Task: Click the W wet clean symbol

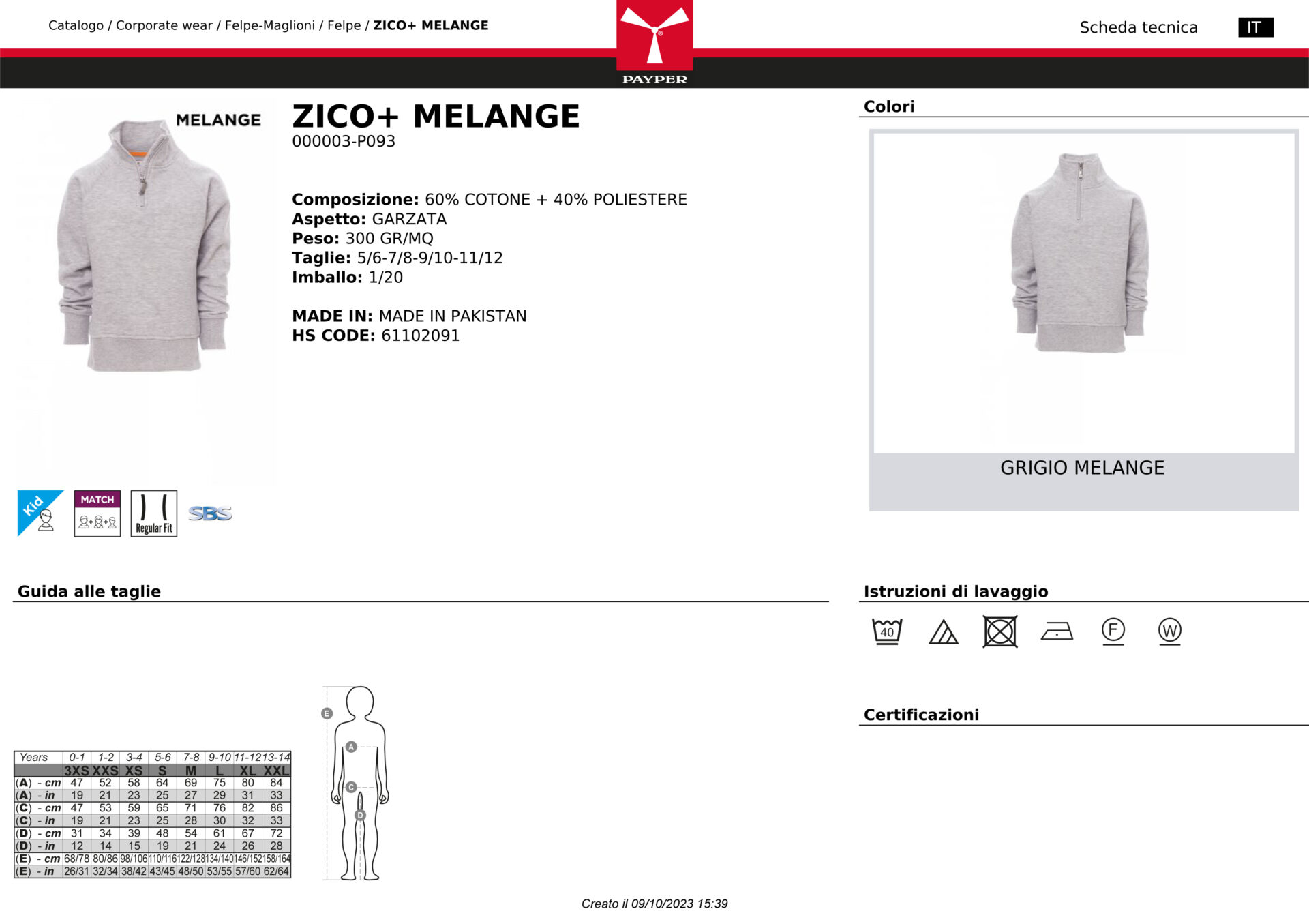Action: tap(1170, 631)
